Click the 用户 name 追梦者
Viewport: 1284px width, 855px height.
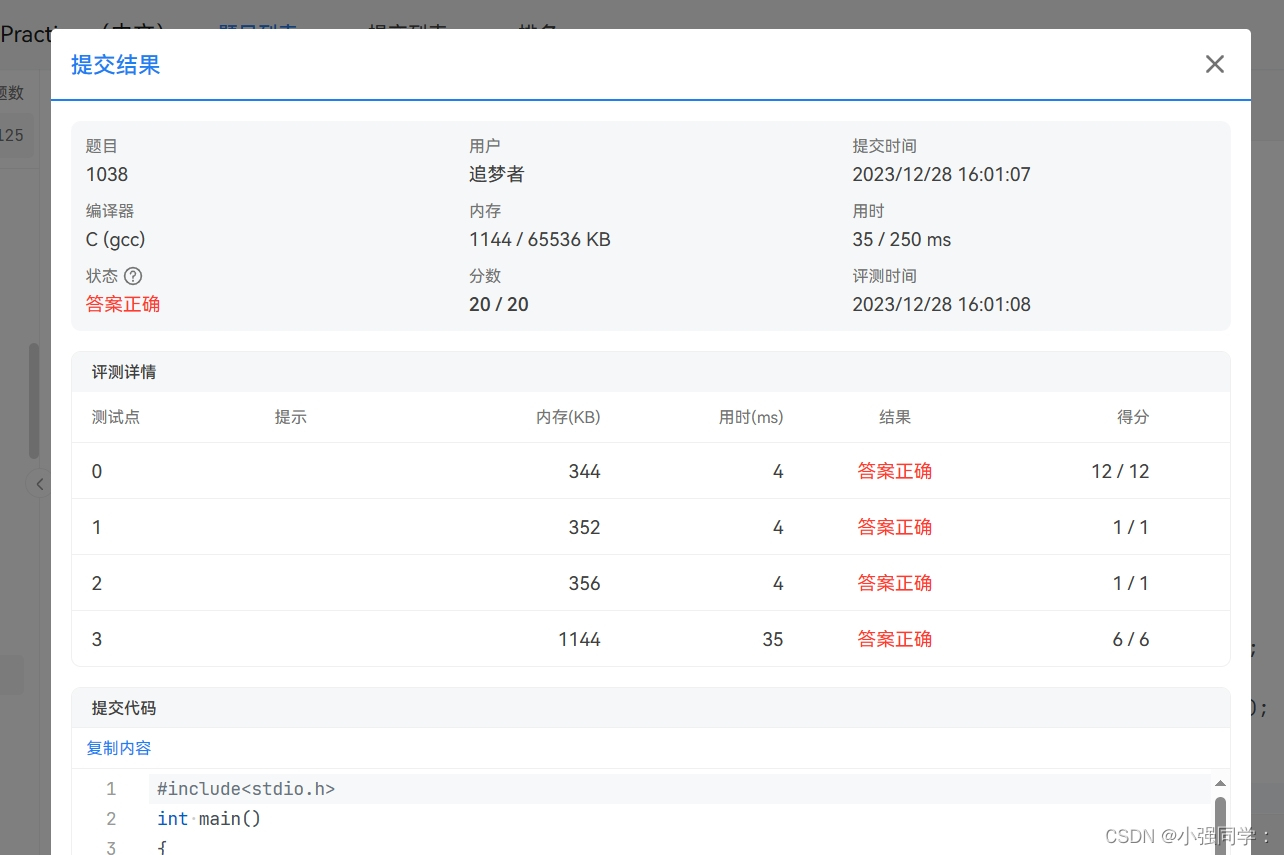(496, 174)
